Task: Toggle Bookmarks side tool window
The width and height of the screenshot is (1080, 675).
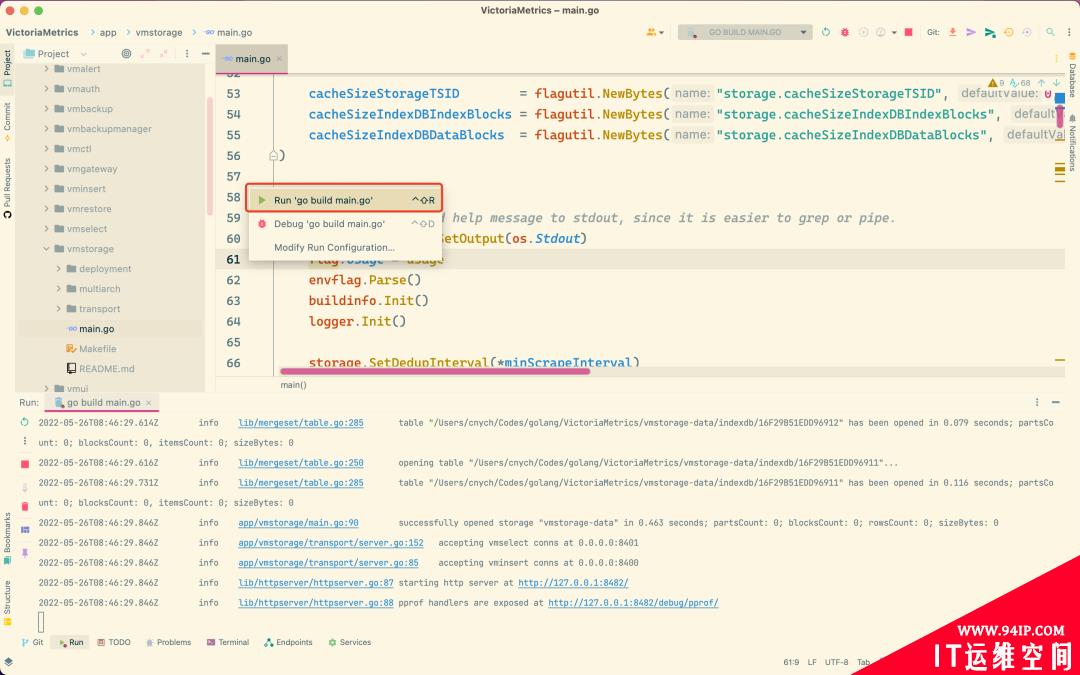Action: (7, 537)
